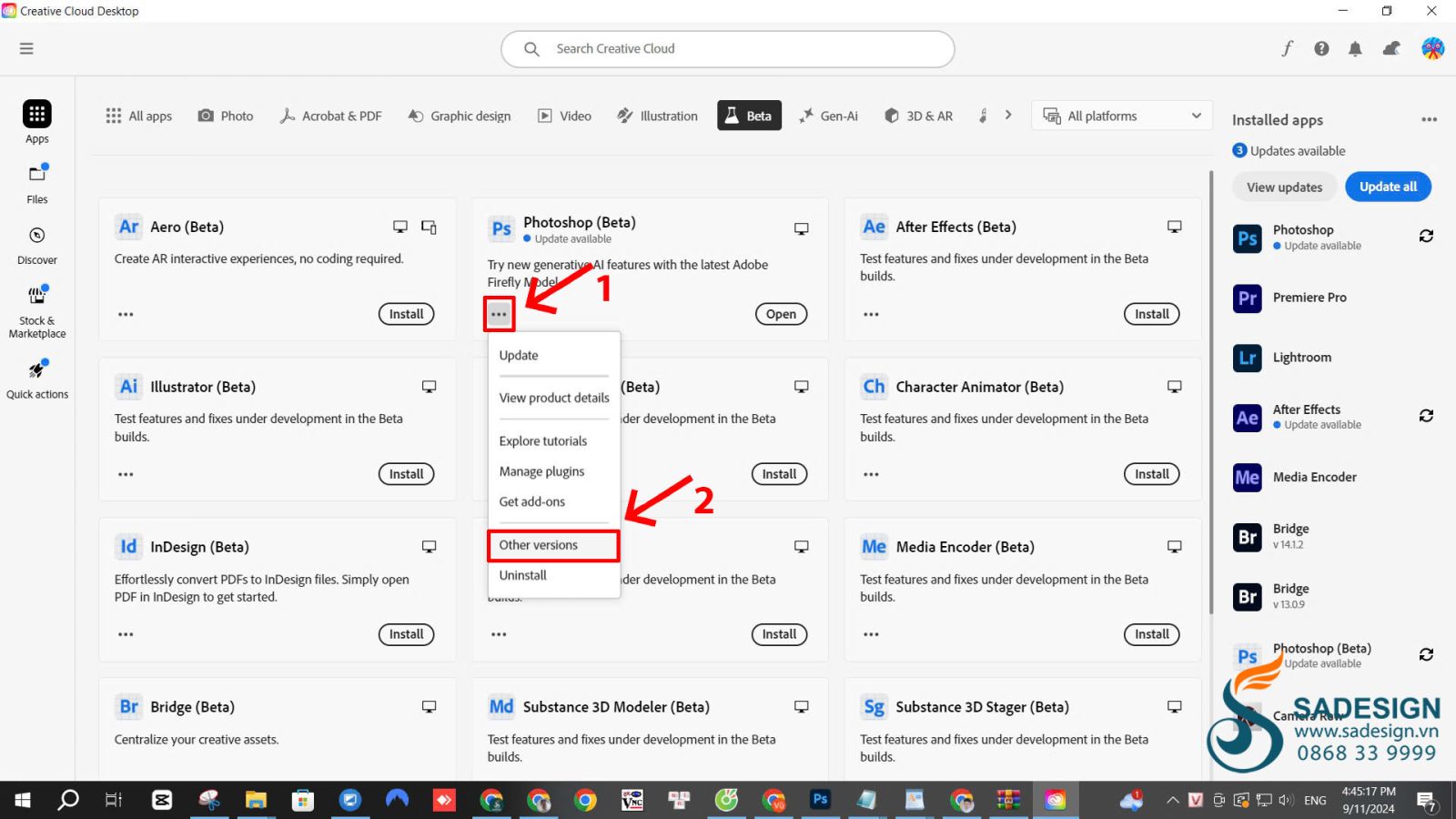Screen dimensions: 1456x819
Task: Choose Get add-ons menu item
Action: point(554,501)
